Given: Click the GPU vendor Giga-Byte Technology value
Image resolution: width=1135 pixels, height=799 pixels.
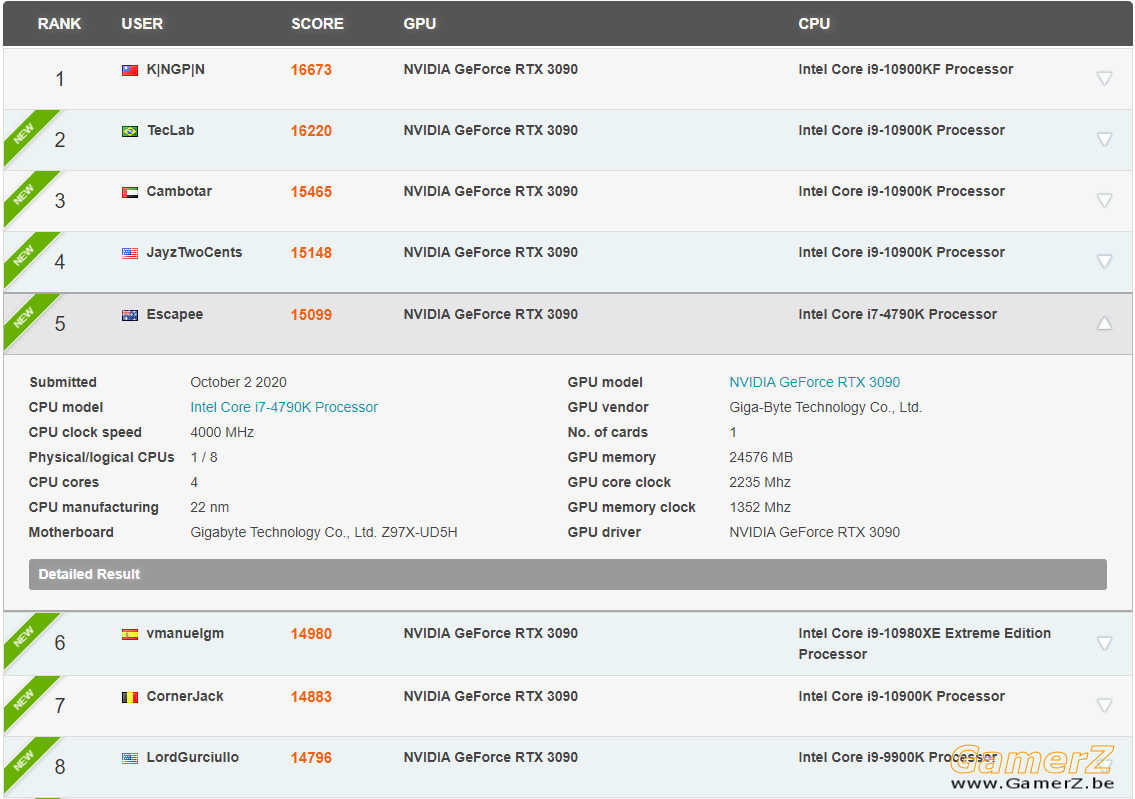Looking at the screenshot, I should pos(825,407).
